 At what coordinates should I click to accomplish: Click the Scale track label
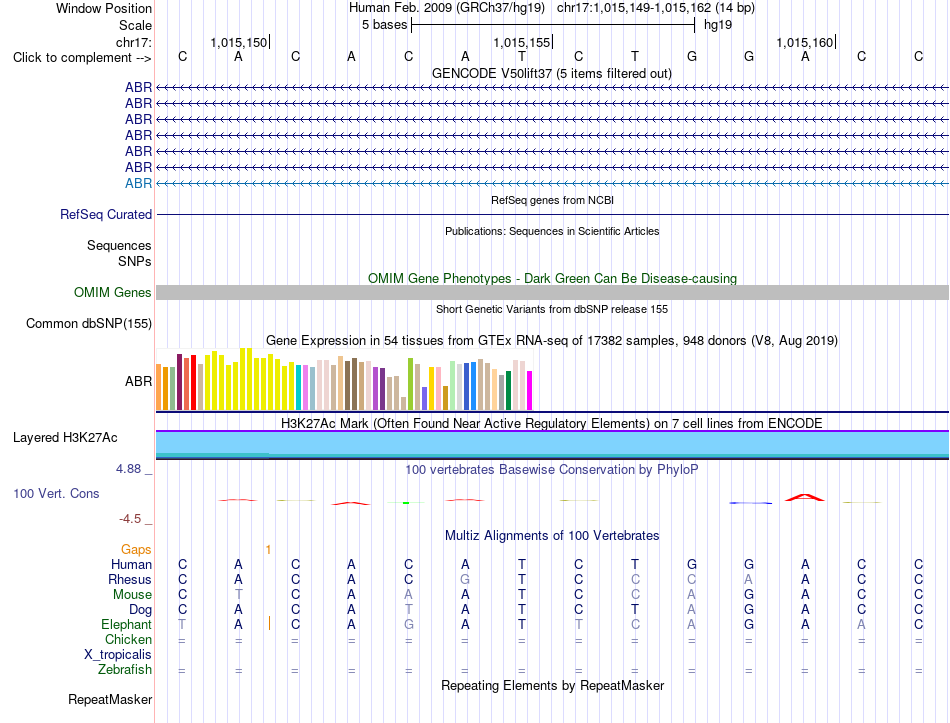click(135, 25)
